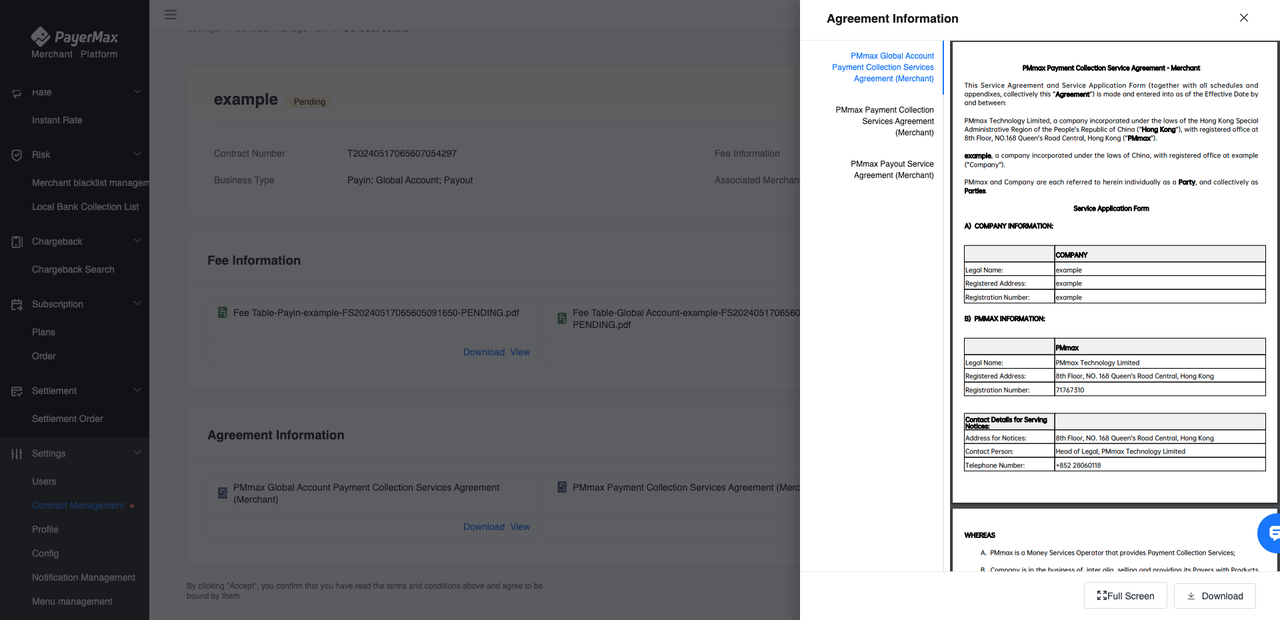1280x620 pixels.
Task: Collapse the Rate menu chevron
Action: click(137, 92)
